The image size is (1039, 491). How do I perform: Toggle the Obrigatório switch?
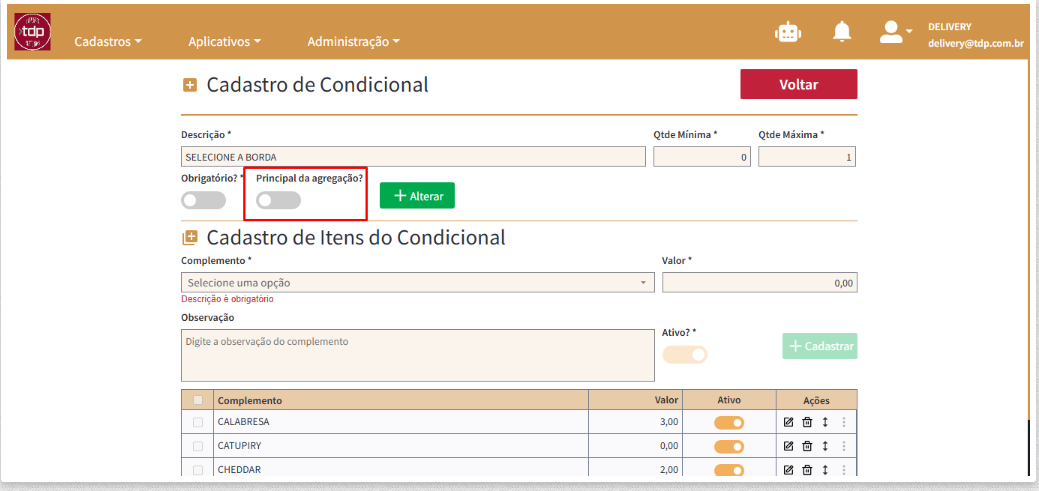[203, 200]
